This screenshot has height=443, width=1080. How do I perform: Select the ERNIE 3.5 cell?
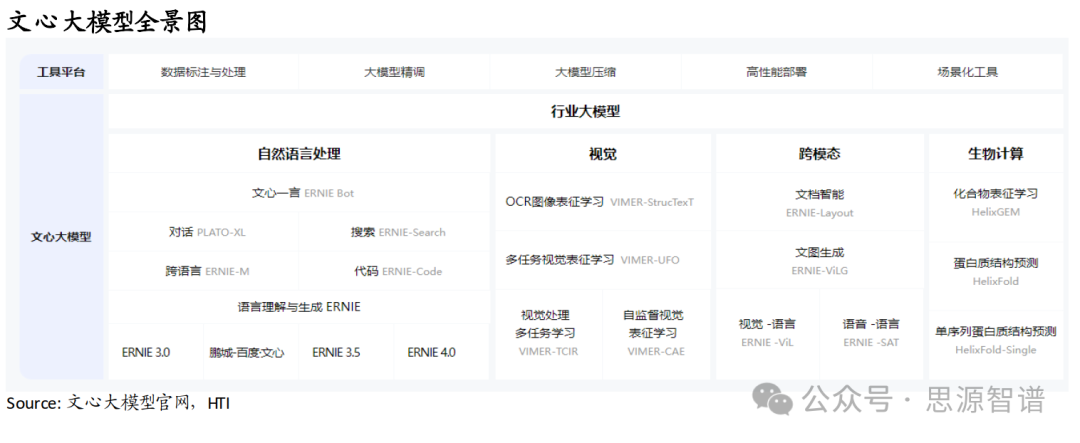(x=346, y=352)
